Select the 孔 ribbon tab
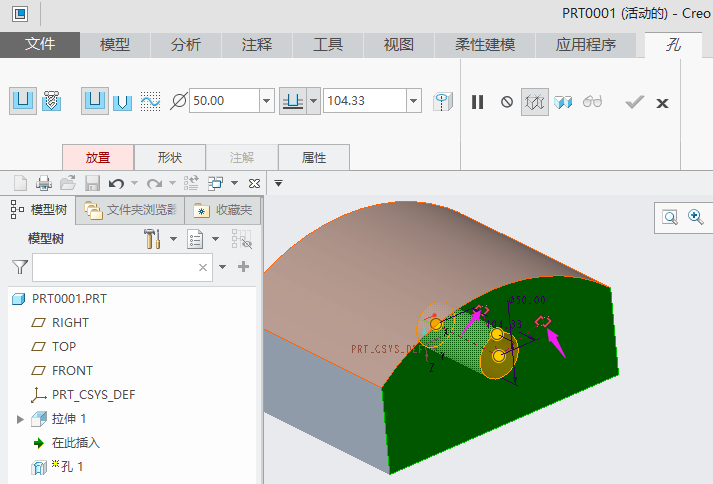This screenshot has height=484, width=713. tap(673, 45)
